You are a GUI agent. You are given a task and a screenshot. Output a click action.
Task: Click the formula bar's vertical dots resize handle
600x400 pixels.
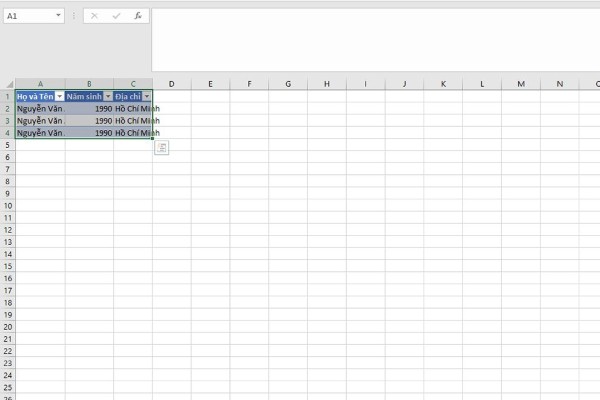pos(75,17)
